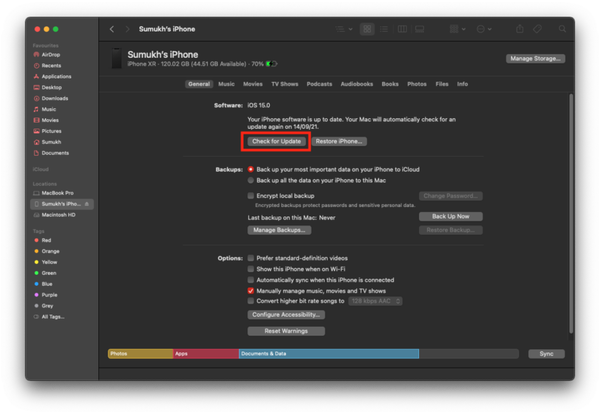The height and width of the screenshot is (414, 600).
Task: Click the Check for Update button
Action: point(276,142)
